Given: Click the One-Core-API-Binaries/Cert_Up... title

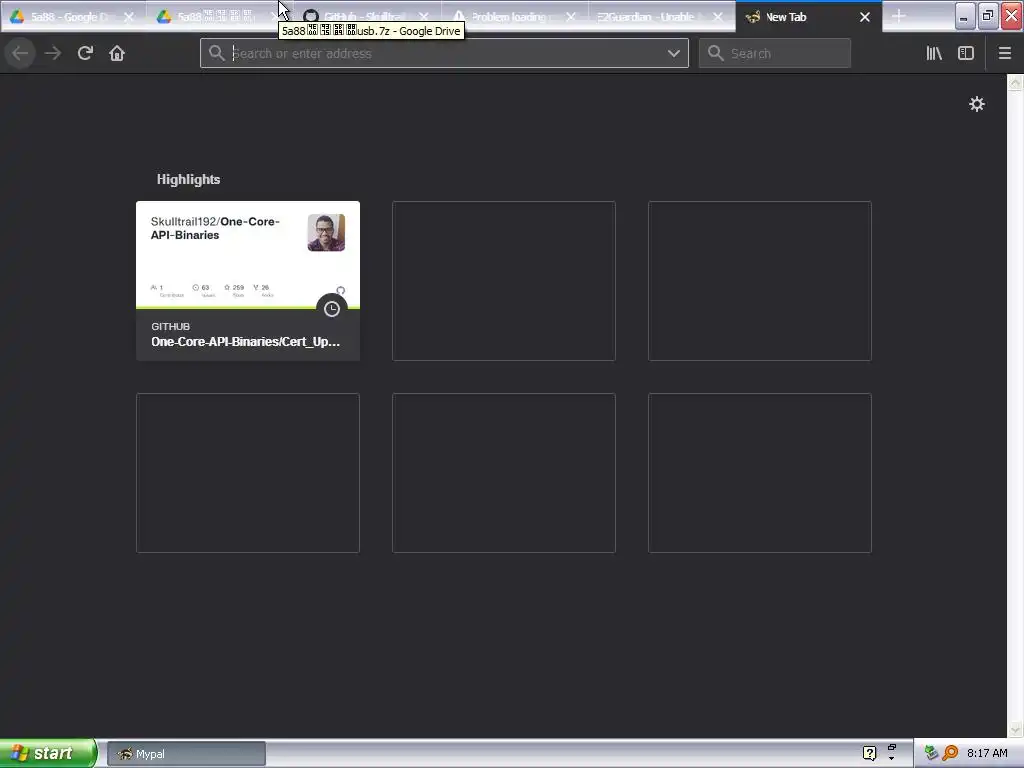Looking at the screenshot, I should click(x=246, y=342).
